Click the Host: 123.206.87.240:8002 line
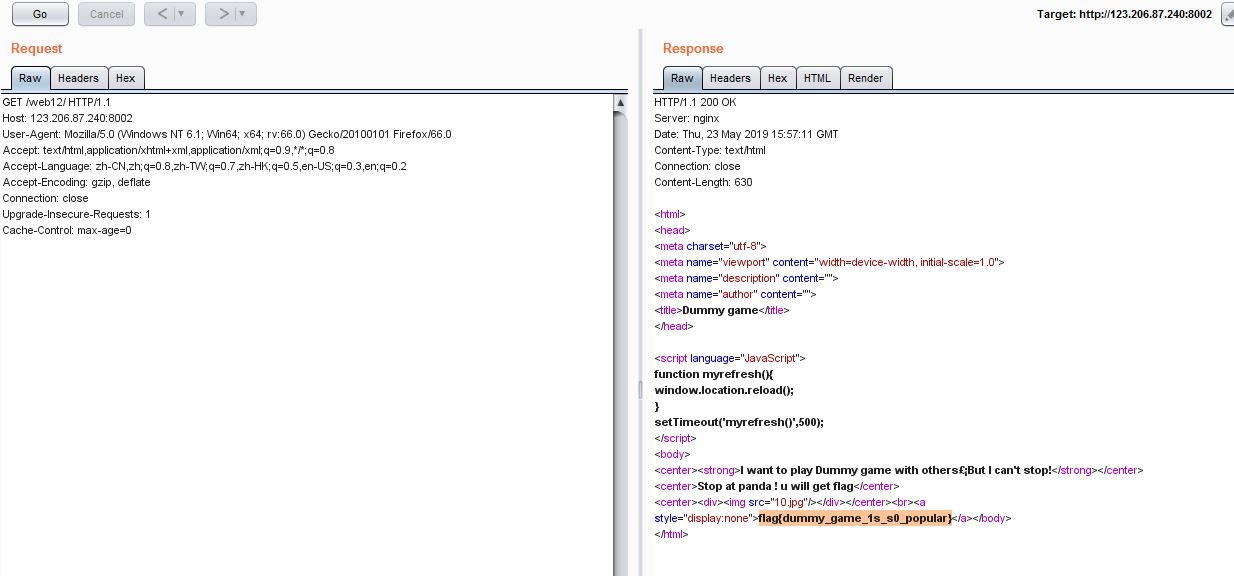 67,118
